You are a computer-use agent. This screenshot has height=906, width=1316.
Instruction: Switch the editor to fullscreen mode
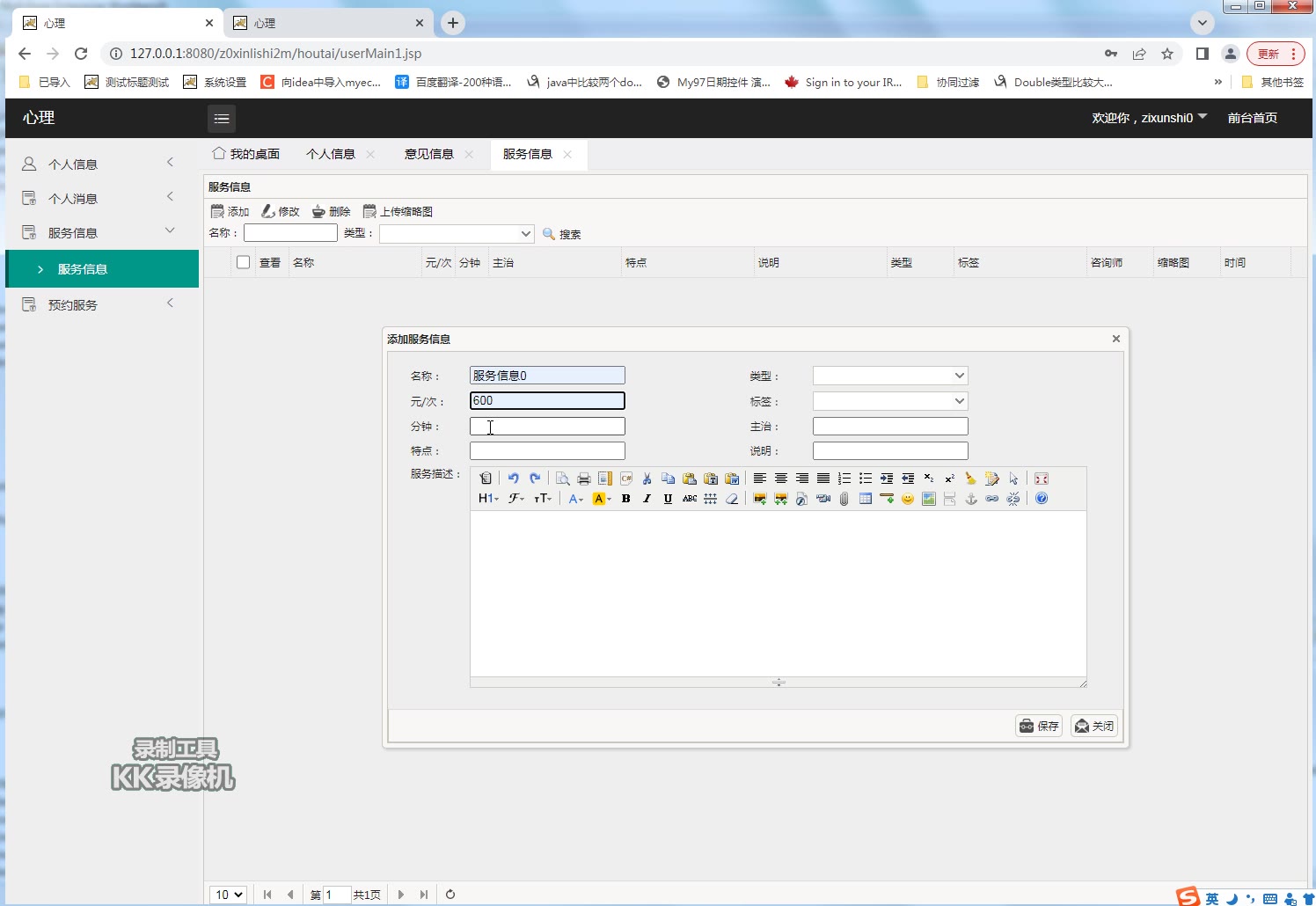pos(1042,479)
